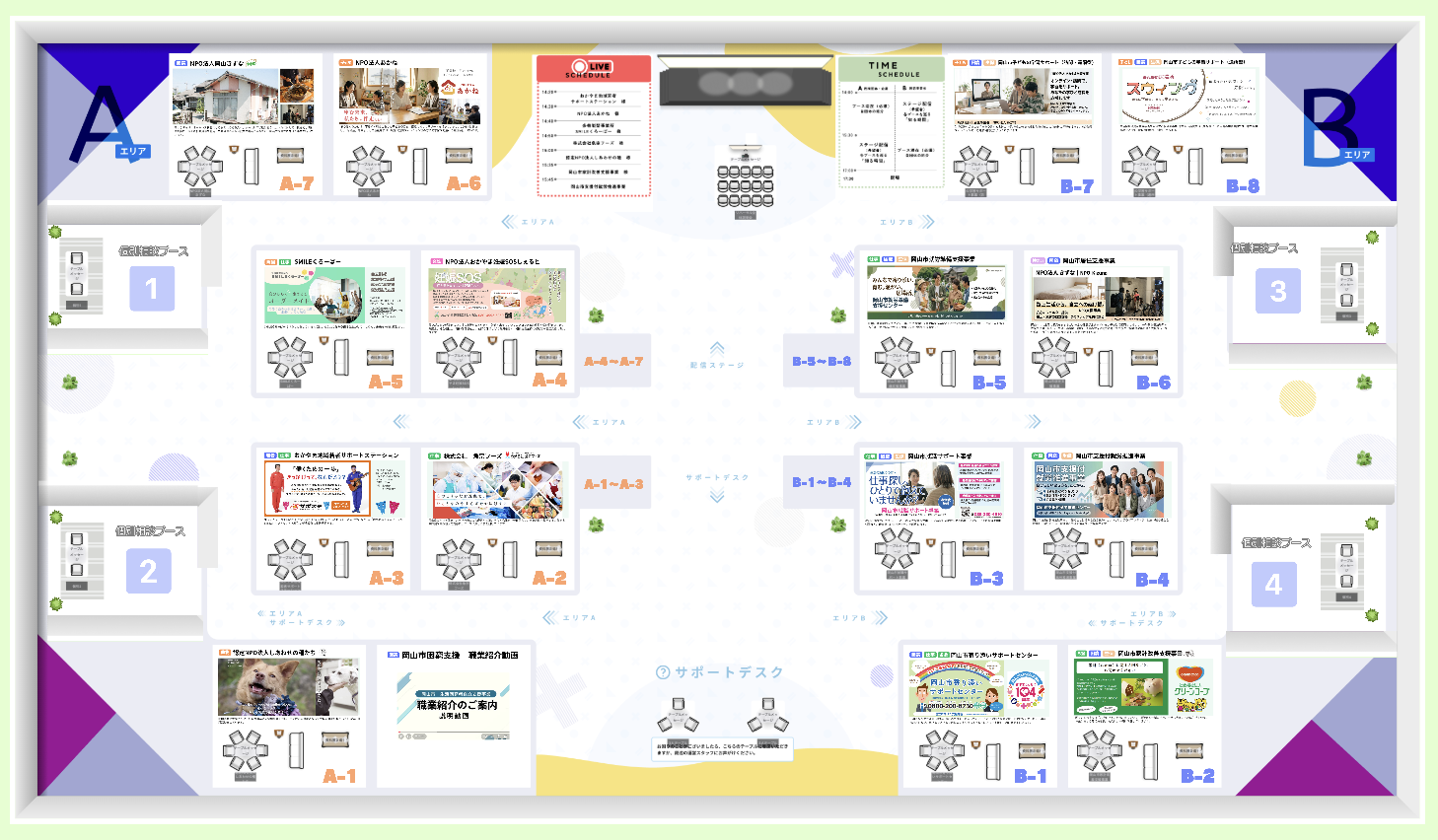
Task: Select individual consultation booth number 3
Action: tap(1277, 291)
